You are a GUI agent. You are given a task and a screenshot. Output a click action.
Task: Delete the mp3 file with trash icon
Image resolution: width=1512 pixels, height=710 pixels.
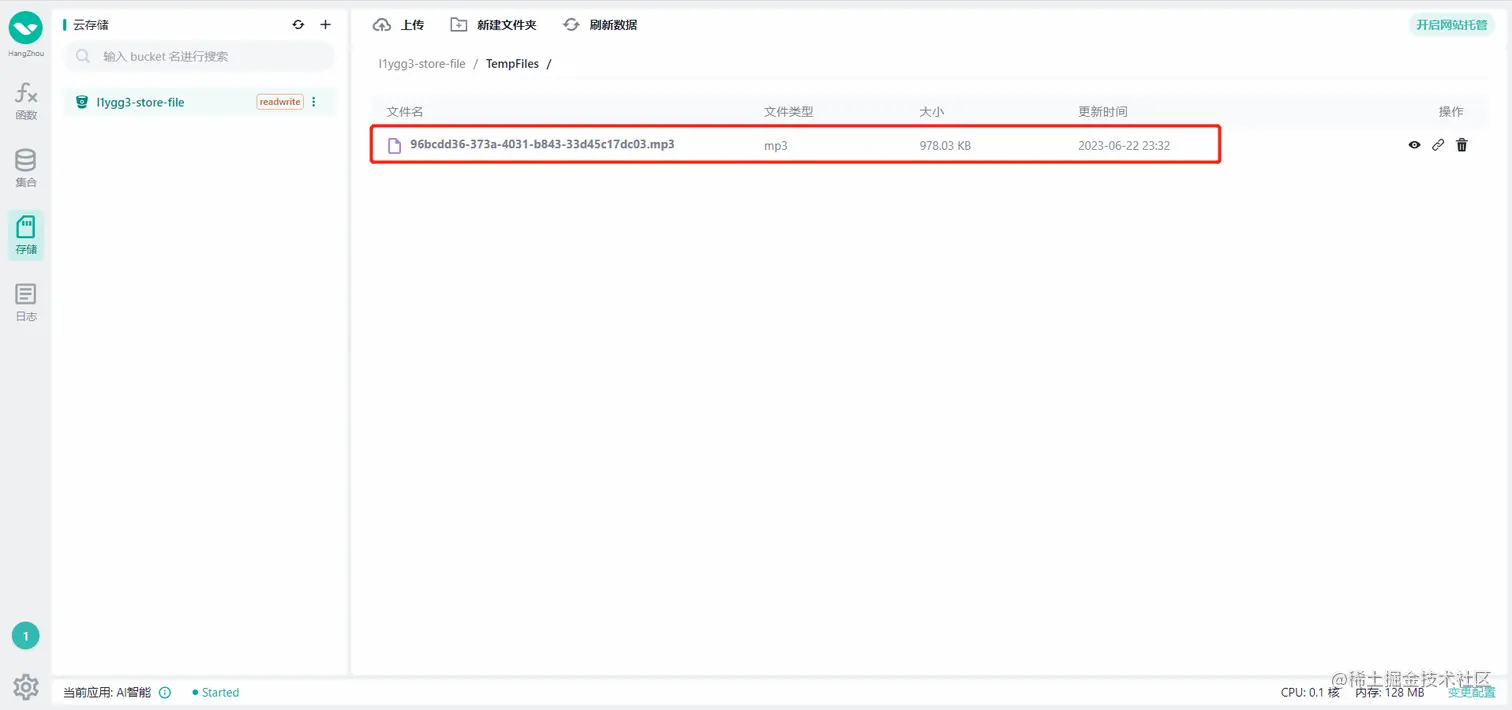tap(1462, 145)
